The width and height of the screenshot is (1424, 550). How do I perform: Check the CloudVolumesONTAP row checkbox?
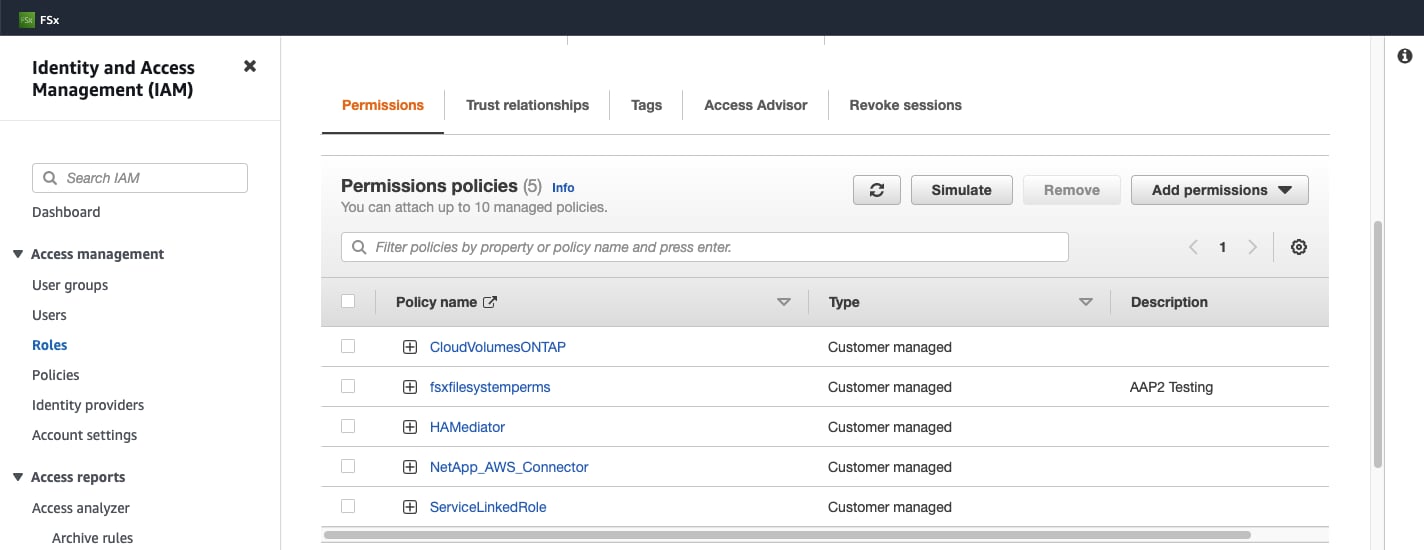coord(348,346)
